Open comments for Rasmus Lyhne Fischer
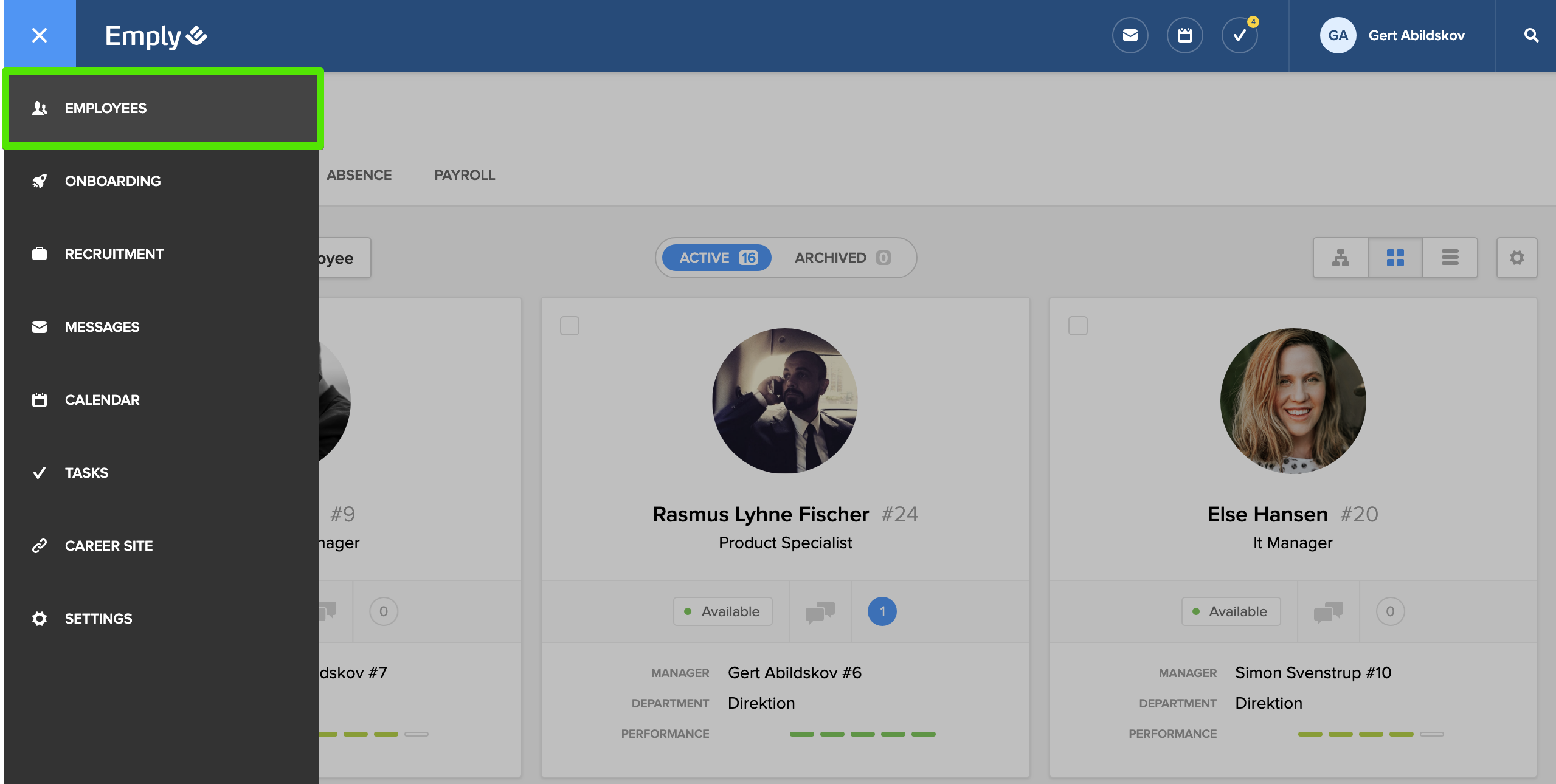 [x=820, y=611]
